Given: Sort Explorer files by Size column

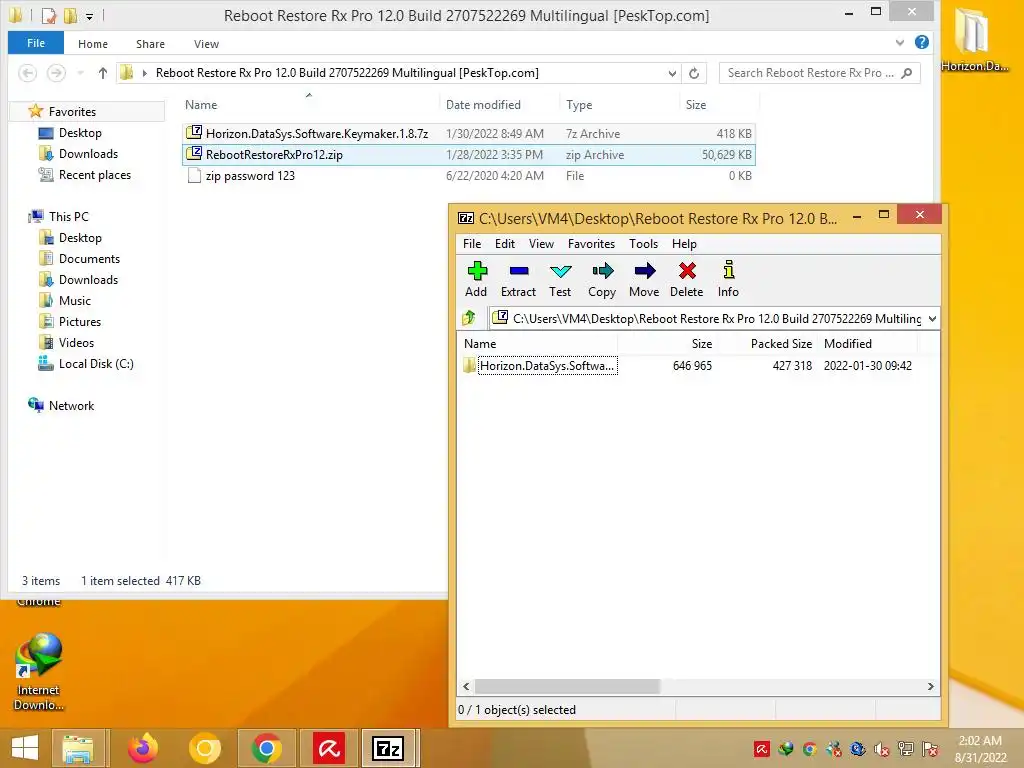Looking at the screenshot, I should coord(696,104).
